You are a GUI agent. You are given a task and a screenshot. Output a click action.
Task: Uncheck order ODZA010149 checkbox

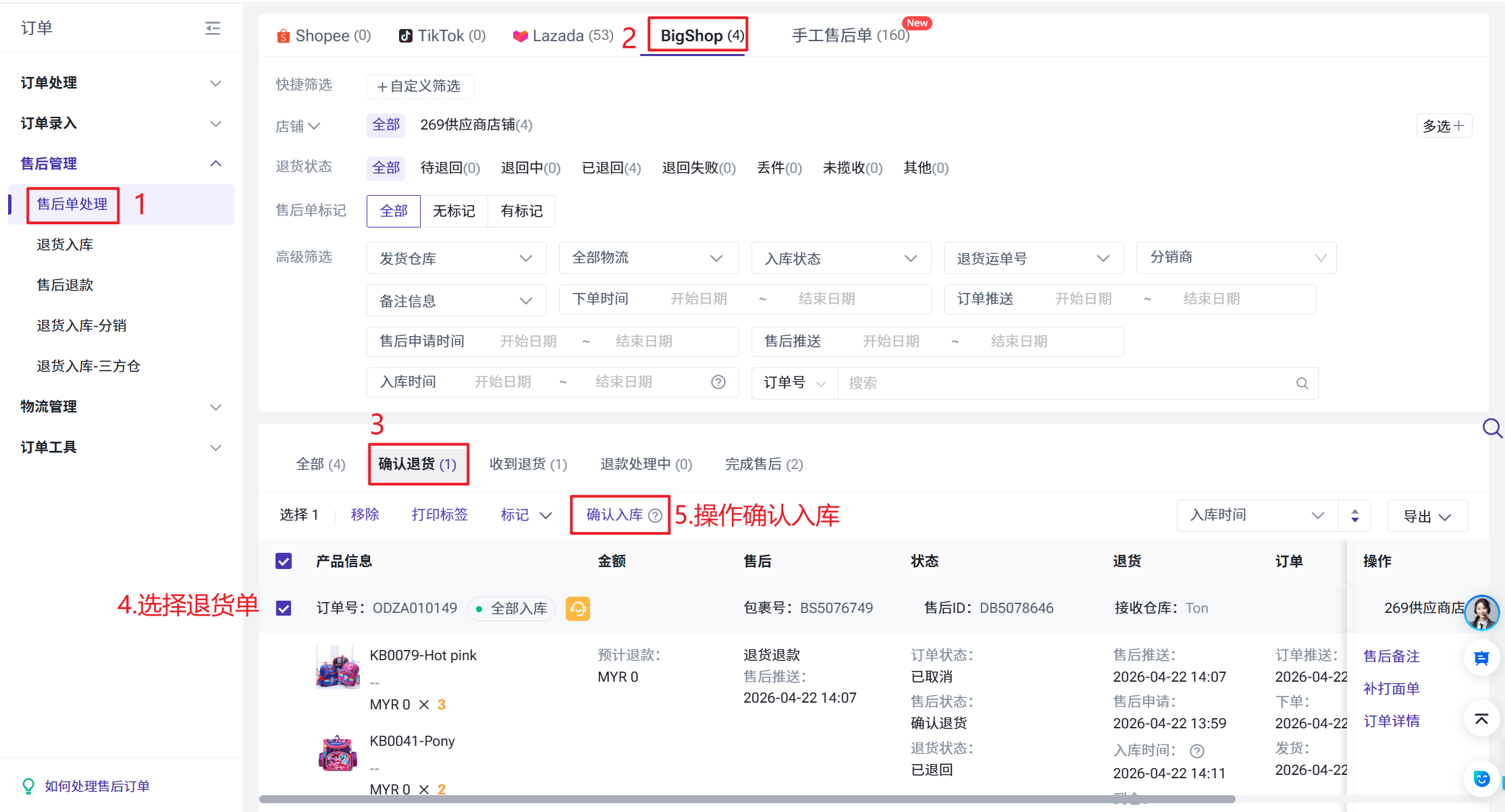coord(284,608)
